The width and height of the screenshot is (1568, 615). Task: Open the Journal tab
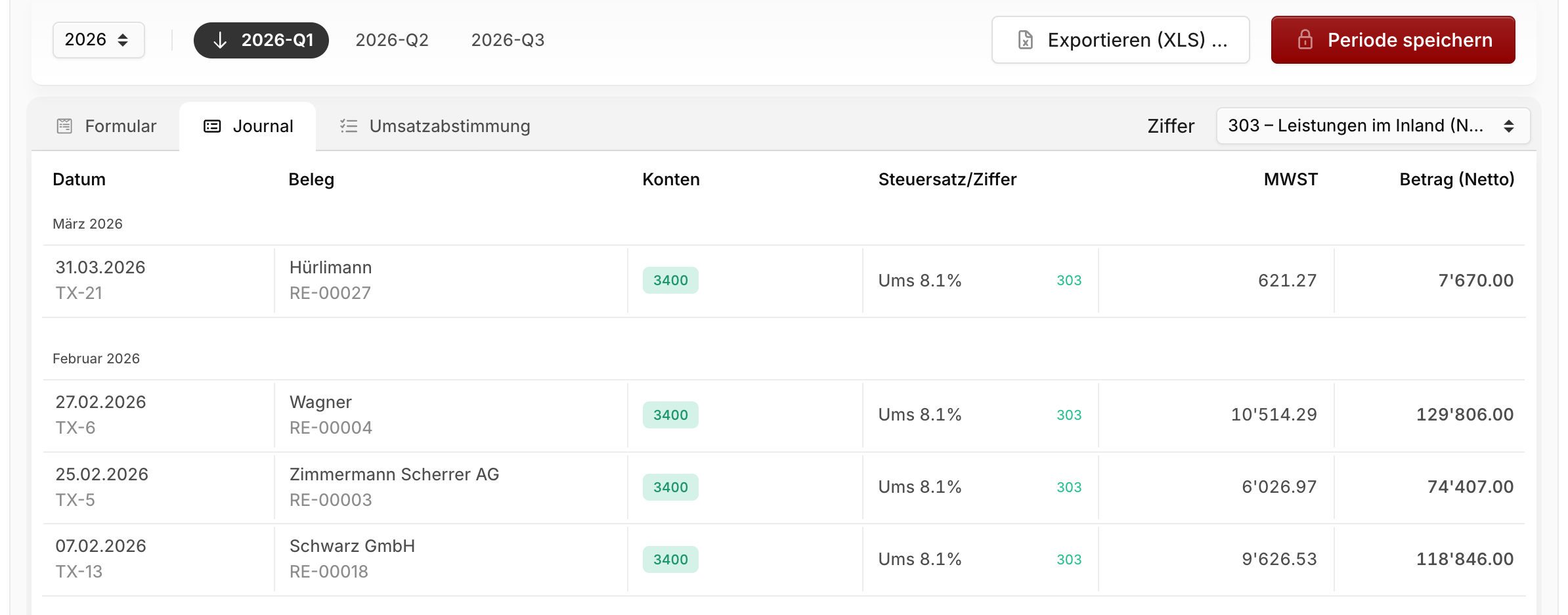coord(248,126)
